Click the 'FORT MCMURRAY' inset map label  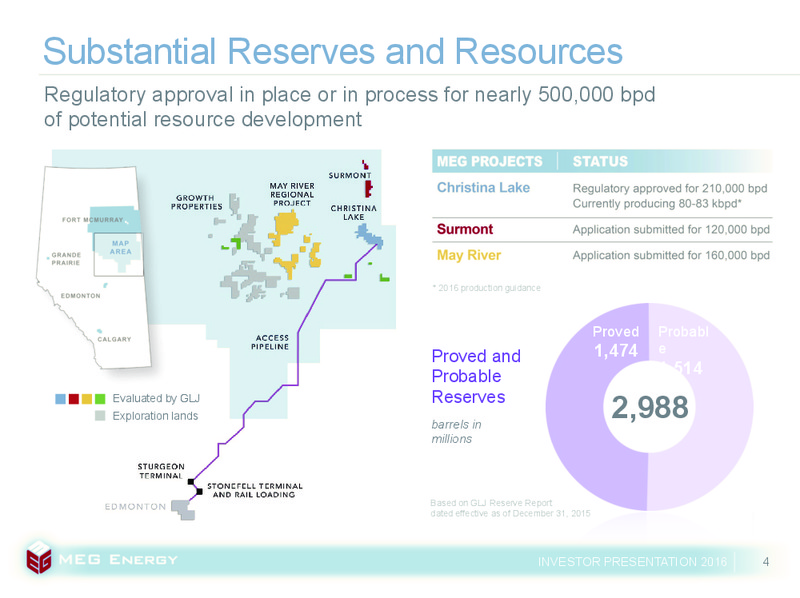point(92,220)
